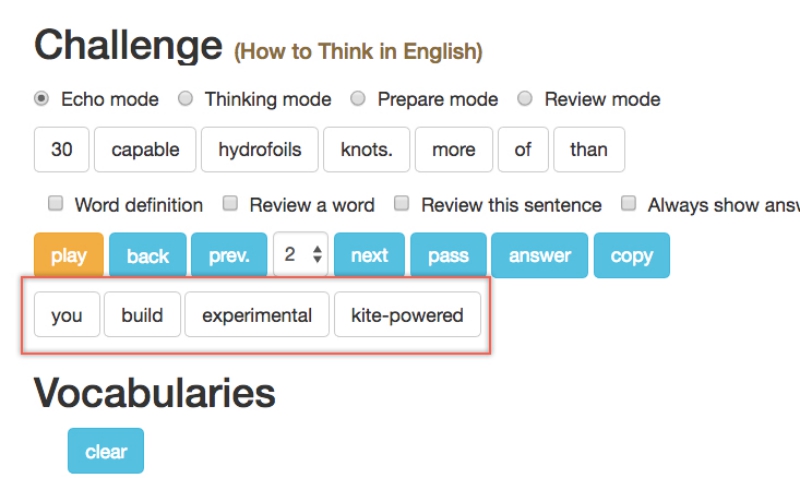
Task: Enable Word definition checkbox
Action: point(56,204)
